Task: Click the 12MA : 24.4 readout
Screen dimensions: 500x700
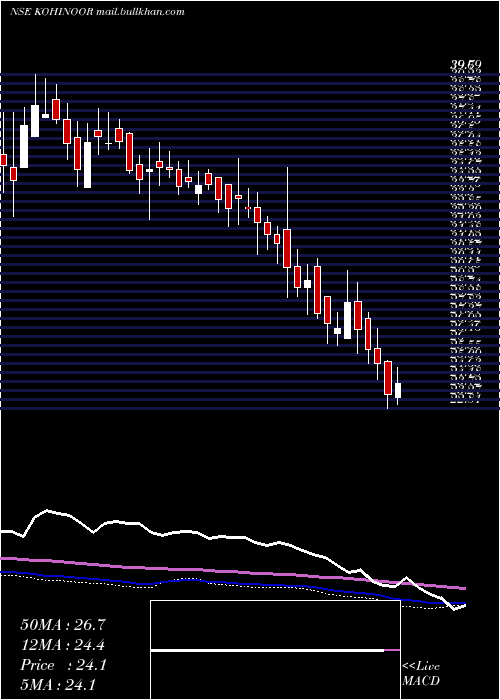Action: click(x=63, y=645)
